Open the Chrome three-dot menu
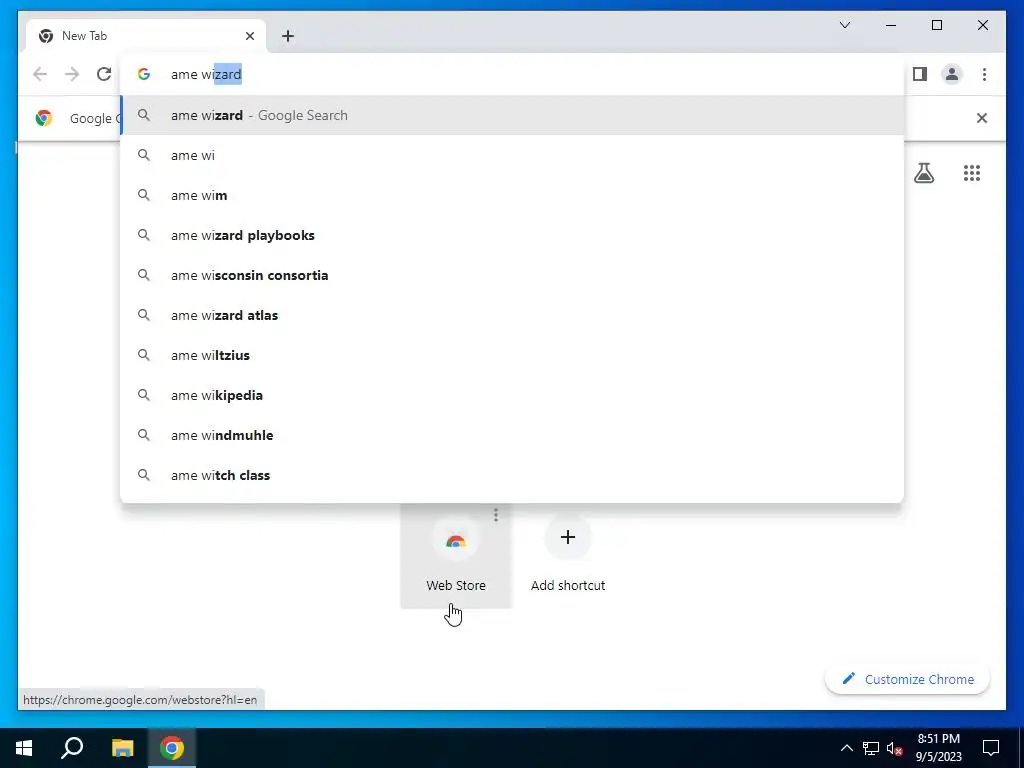 tap(984, 74)
